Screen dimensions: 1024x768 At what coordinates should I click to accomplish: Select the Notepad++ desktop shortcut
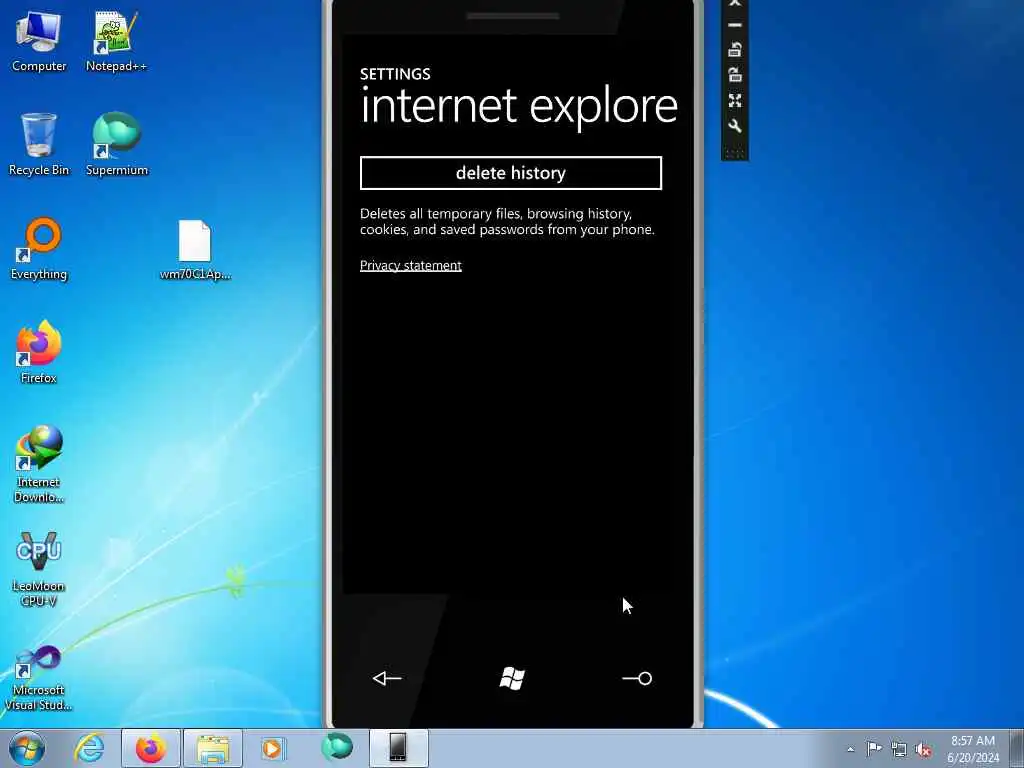116,41
